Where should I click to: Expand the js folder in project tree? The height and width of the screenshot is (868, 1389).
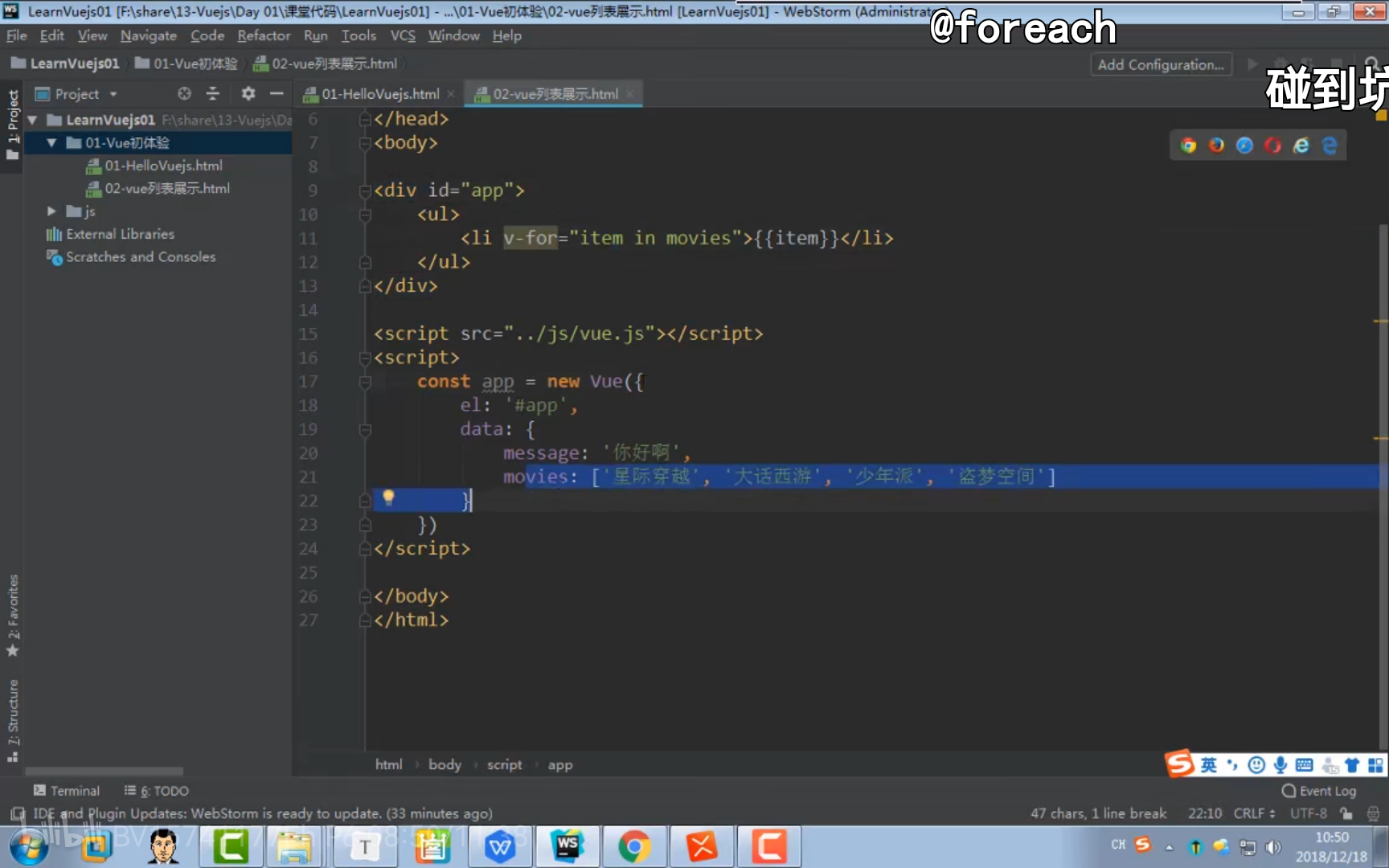pos(51,211)
